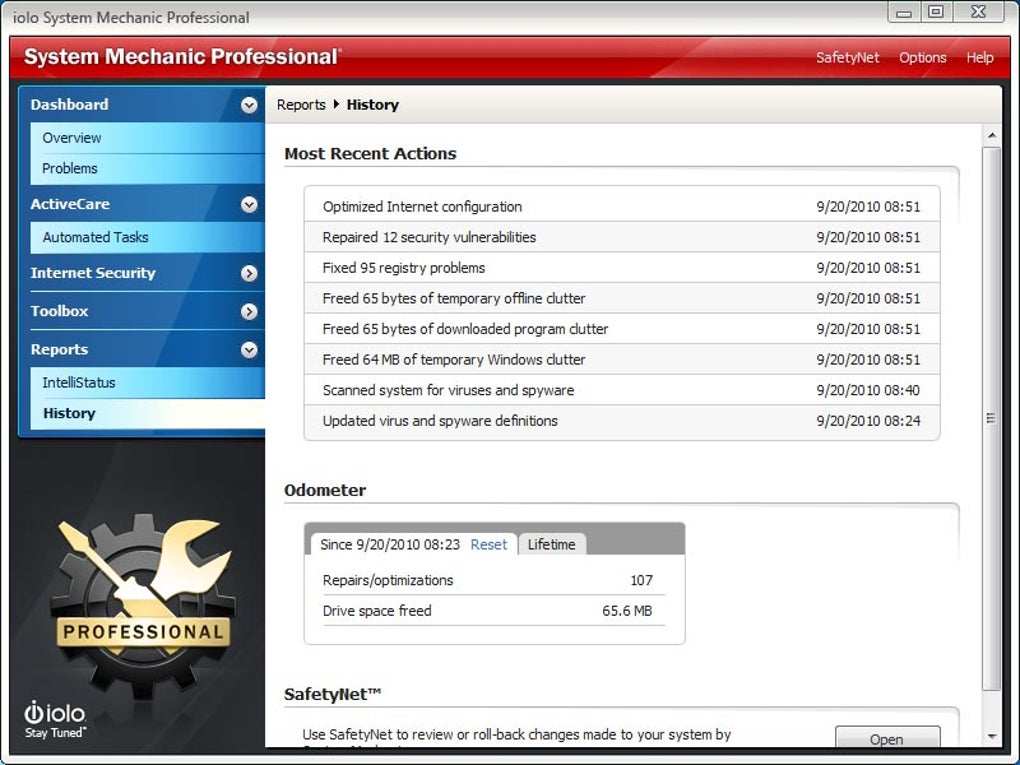The image size is (1020, 765).
Task: Go to Automated Tasks
Action: [147, 237]
